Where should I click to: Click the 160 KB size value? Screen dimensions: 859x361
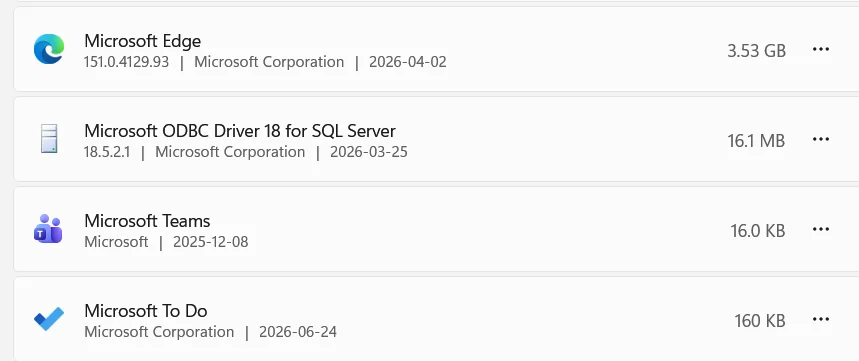[760, 320]
